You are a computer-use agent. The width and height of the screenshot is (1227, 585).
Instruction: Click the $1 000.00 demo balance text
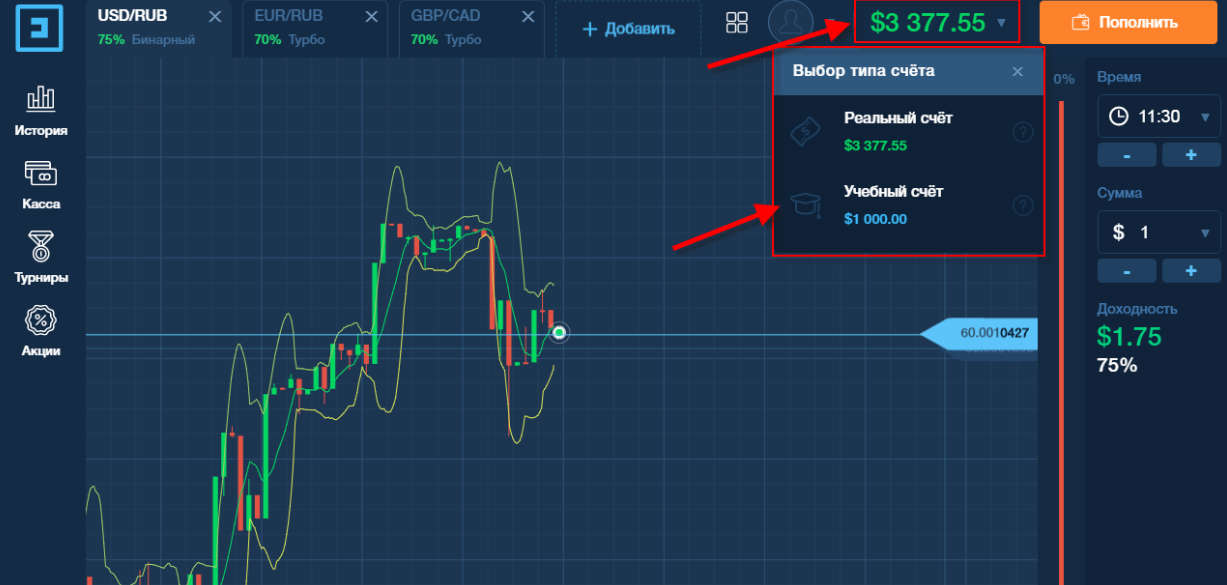(x=875, y=219)
